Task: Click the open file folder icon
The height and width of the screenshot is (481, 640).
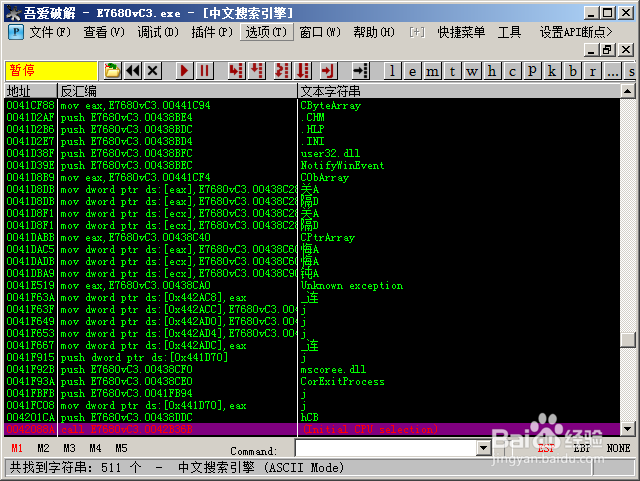Action: 112,71
